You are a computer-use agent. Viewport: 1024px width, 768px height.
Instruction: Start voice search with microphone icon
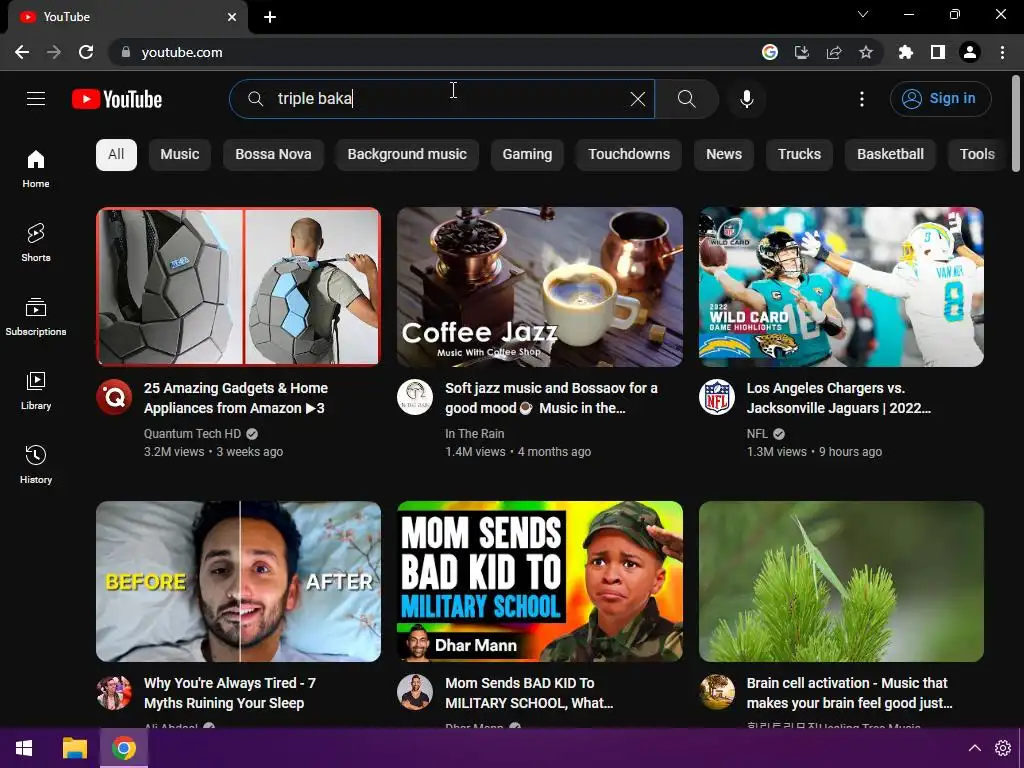coord(746,99)
